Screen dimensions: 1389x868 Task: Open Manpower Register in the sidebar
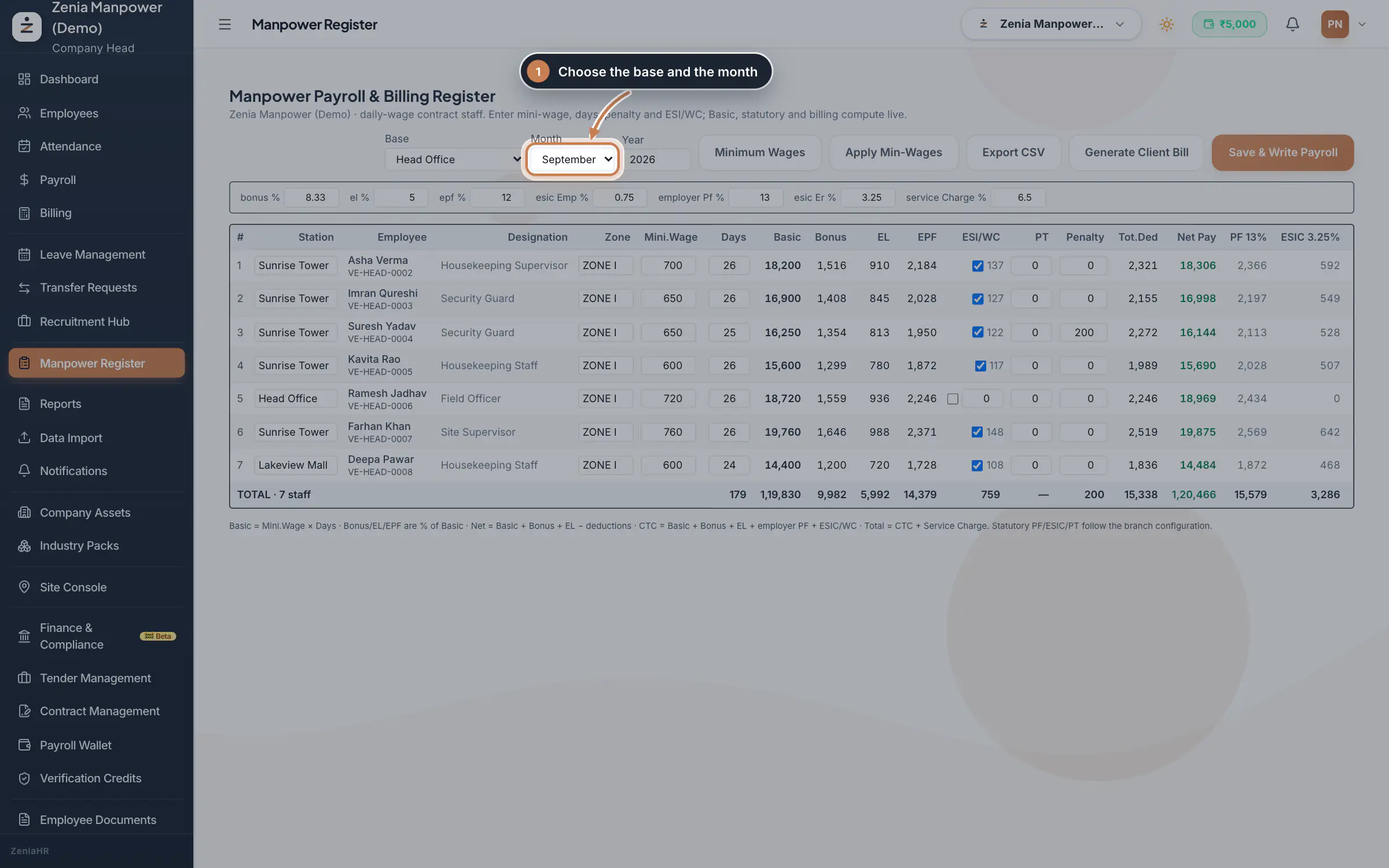97,363
